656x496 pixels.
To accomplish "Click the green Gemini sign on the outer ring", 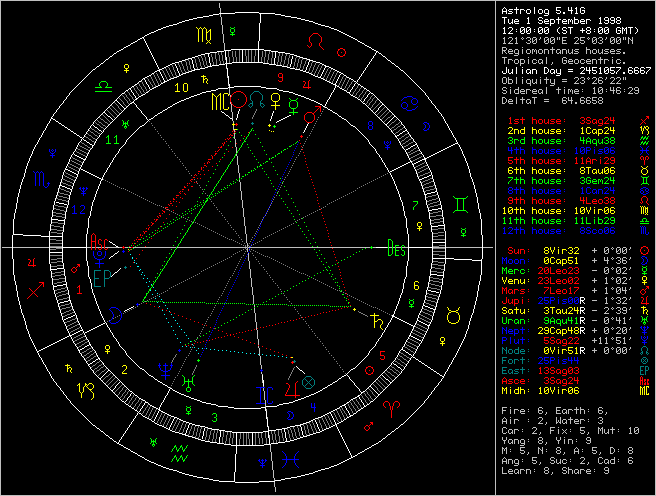I will (x=459, y=202).
